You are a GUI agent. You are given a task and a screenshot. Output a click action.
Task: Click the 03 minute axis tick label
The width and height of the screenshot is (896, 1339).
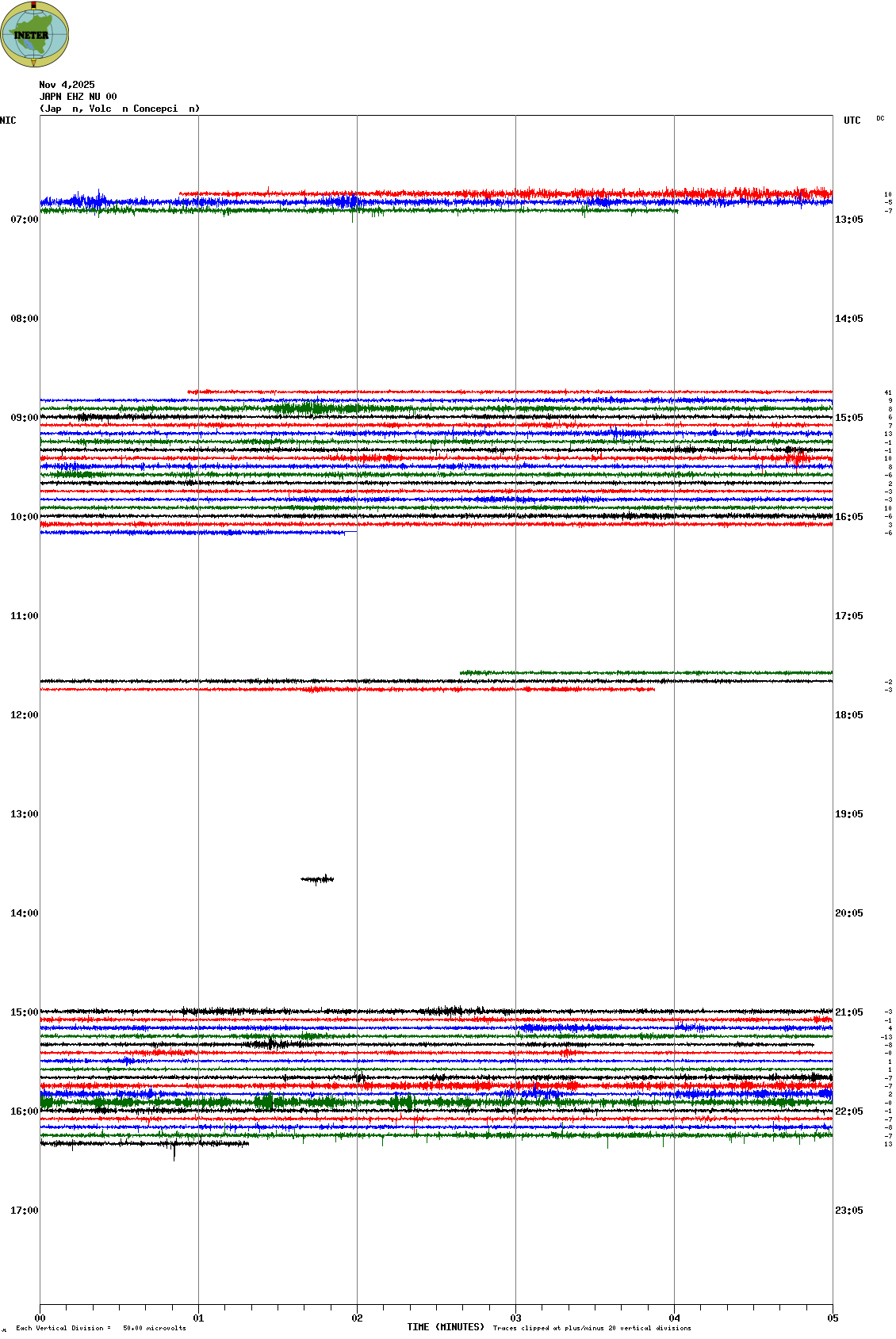515,1318
